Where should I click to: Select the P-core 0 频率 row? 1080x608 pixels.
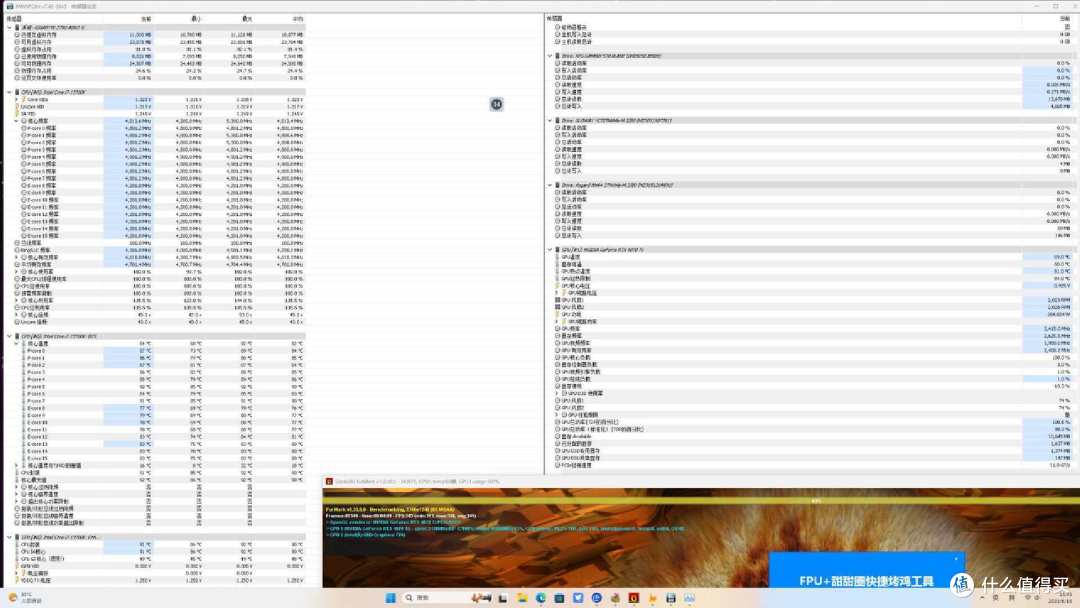[155, 128]
